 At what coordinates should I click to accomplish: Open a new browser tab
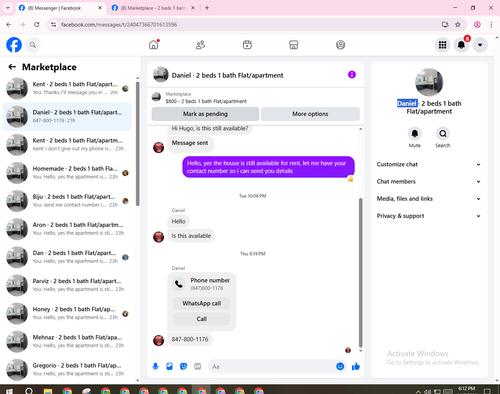coord(207,8)
